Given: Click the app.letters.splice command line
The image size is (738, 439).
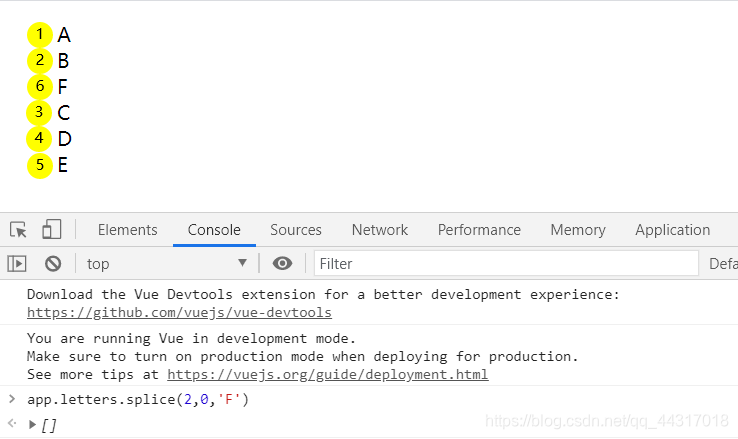Looking at the screenshot, I should click(x=138, y=399).
